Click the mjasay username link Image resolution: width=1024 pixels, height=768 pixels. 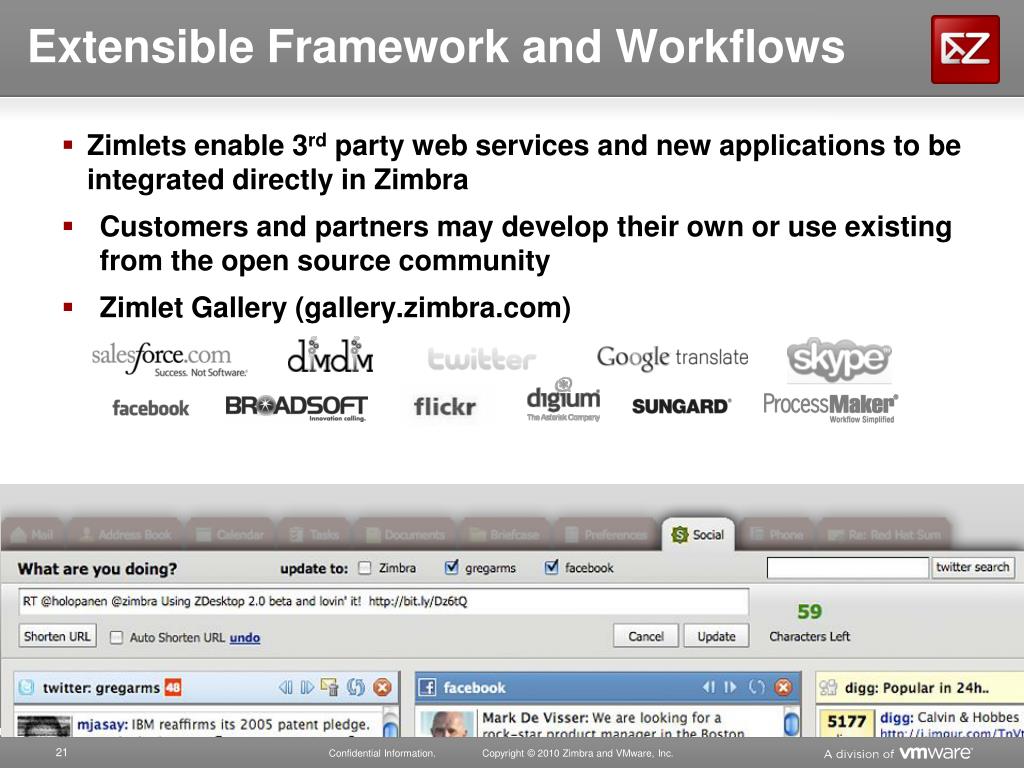click(102, 724)
